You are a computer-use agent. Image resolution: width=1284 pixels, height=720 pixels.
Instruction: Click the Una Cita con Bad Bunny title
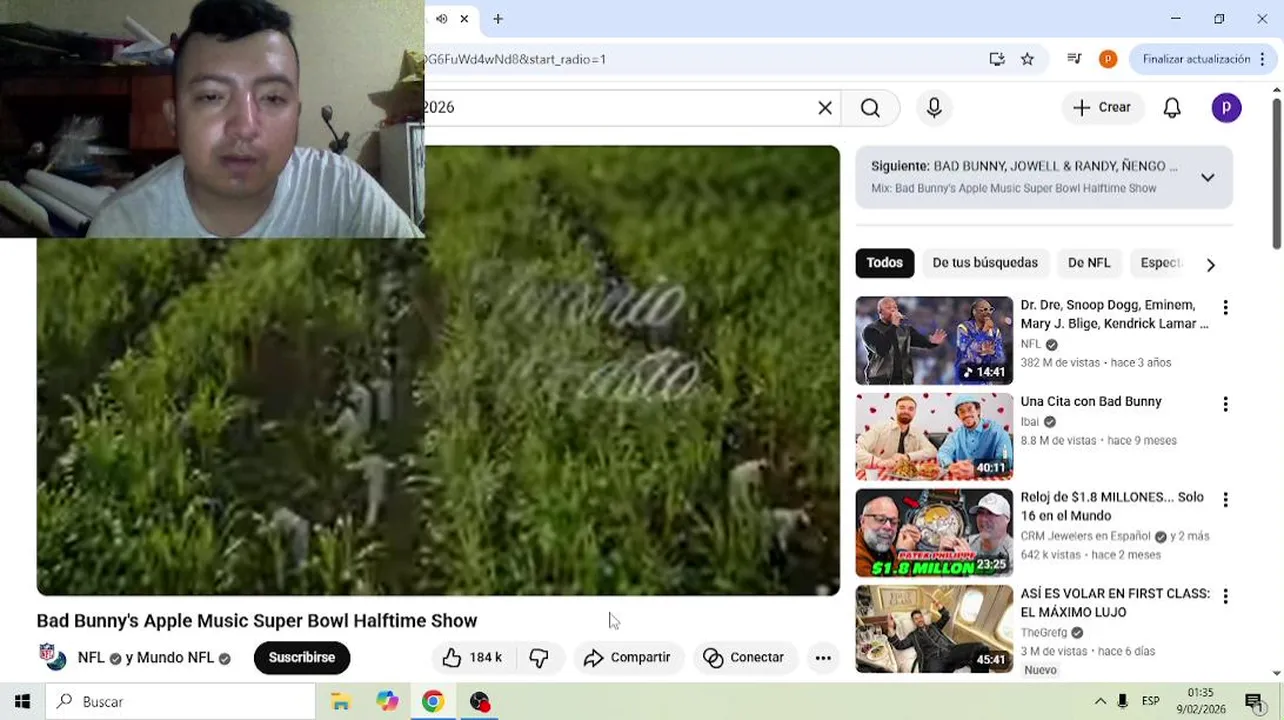click(1090, 402)
